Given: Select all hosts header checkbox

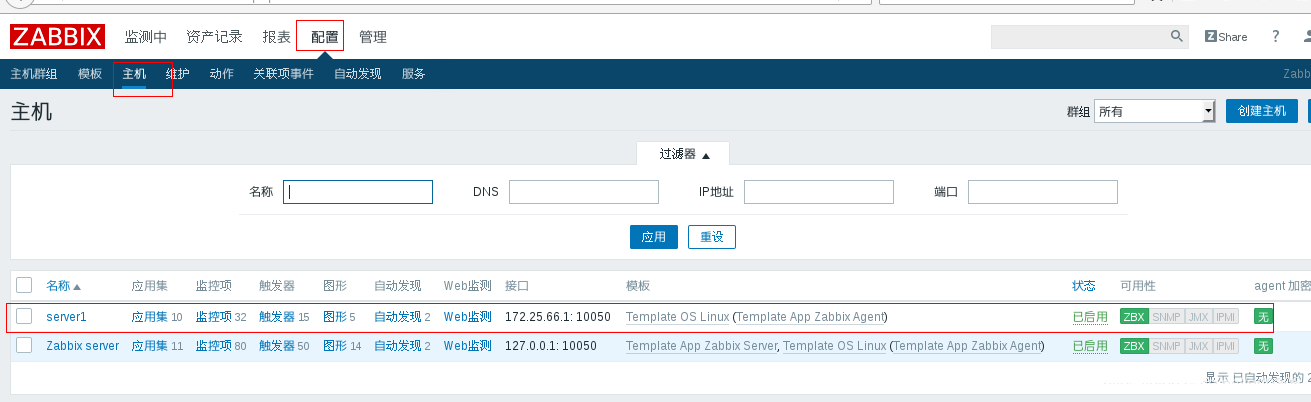Looking at the screenshot, I should click(25, 285).
